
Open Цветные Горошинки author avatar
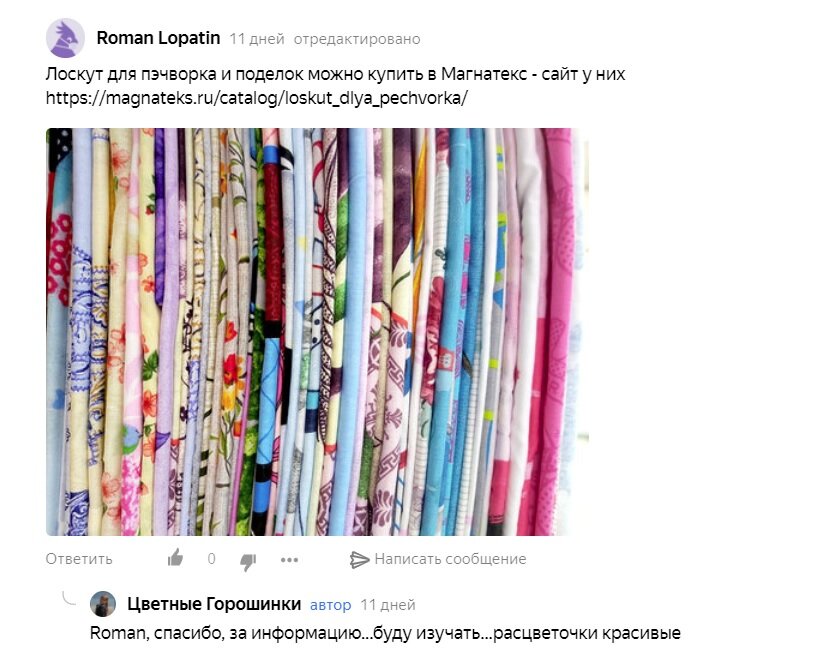click(x=103, y=604)
